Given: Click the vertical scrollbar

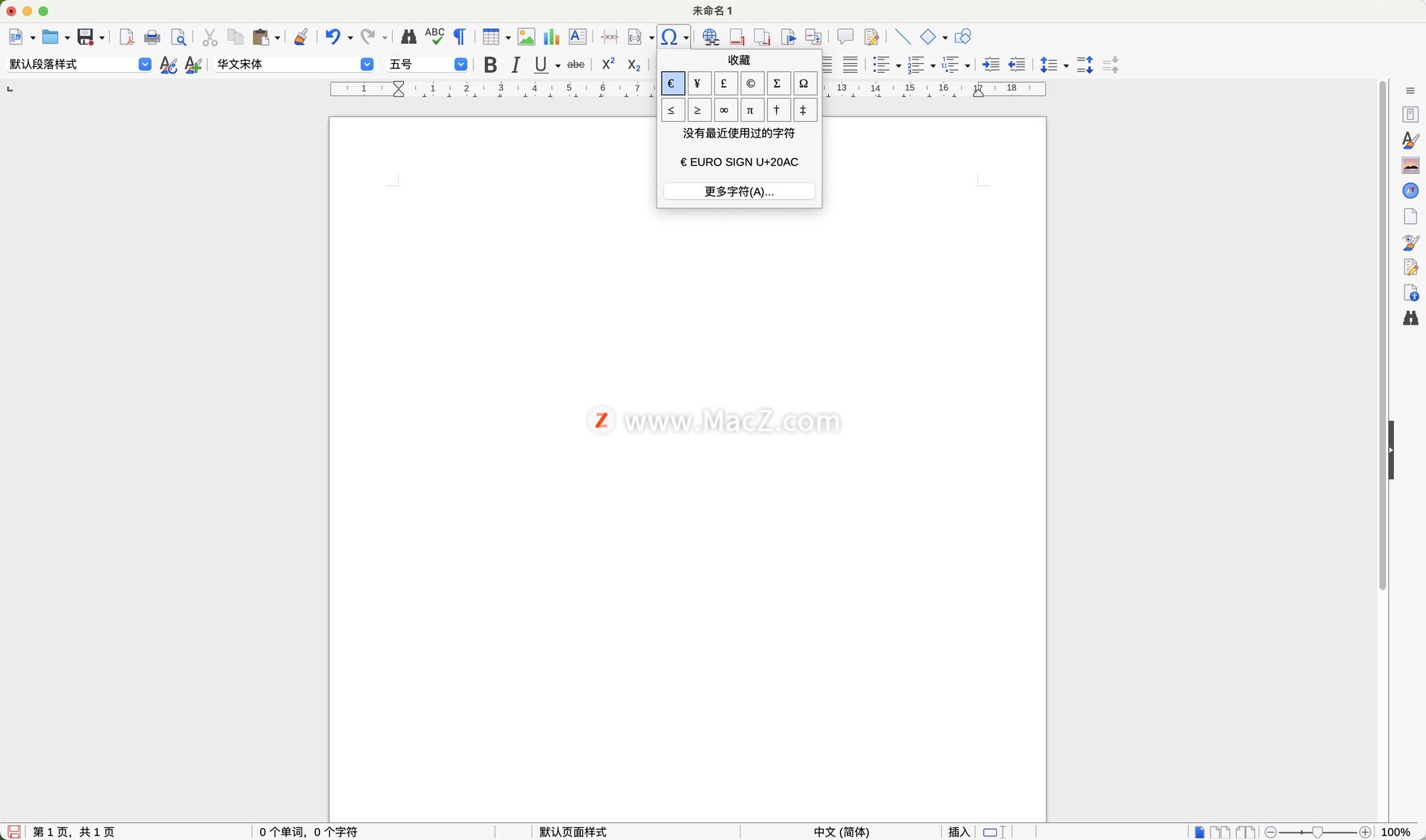Looking at the screenshot, I should (1382, 334).
